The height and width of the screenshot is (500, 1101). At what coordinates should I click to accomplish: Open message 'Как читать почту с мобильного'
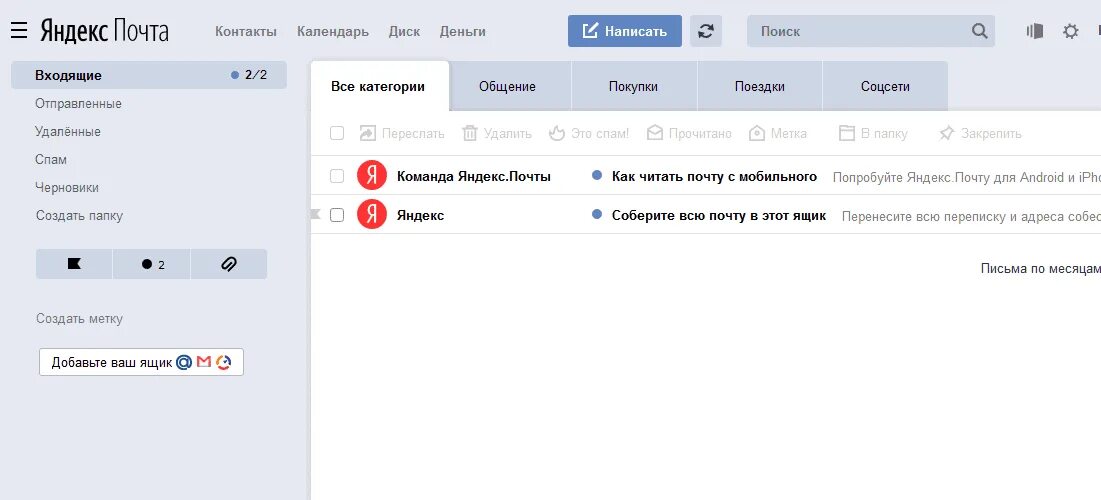(714, 176)
